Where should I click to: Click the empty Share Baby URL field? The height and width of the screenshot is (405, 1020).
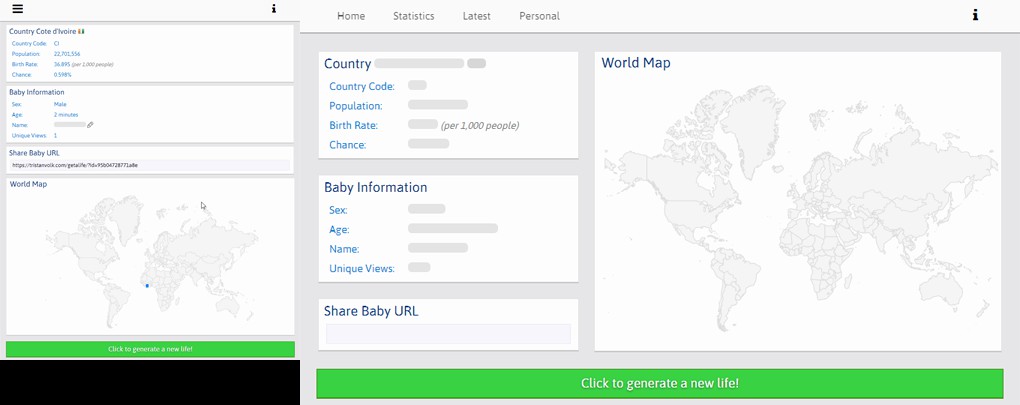point(448,334)
